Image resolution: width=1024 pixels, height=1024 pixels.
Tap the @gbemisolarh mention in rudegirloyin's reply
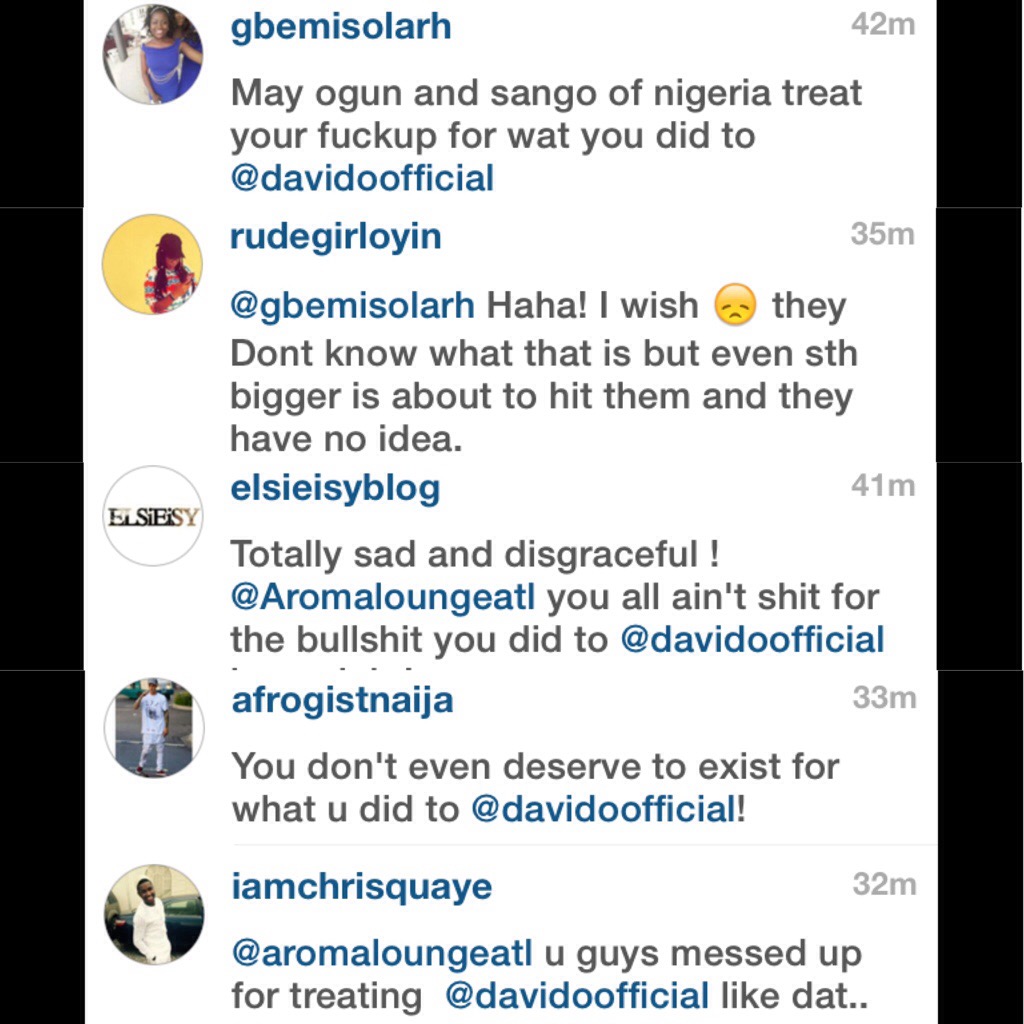[x=352, y=306]
